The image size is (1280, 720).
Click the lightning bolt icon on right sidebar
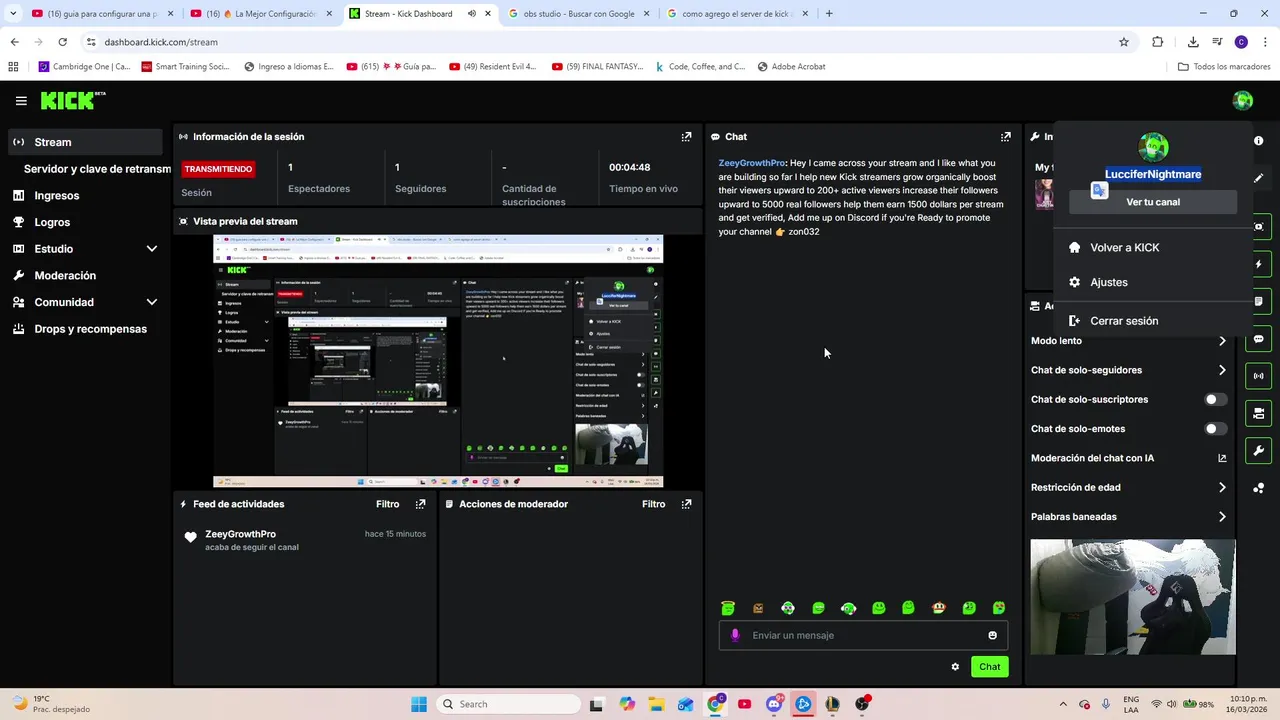tap(1258, 264)
